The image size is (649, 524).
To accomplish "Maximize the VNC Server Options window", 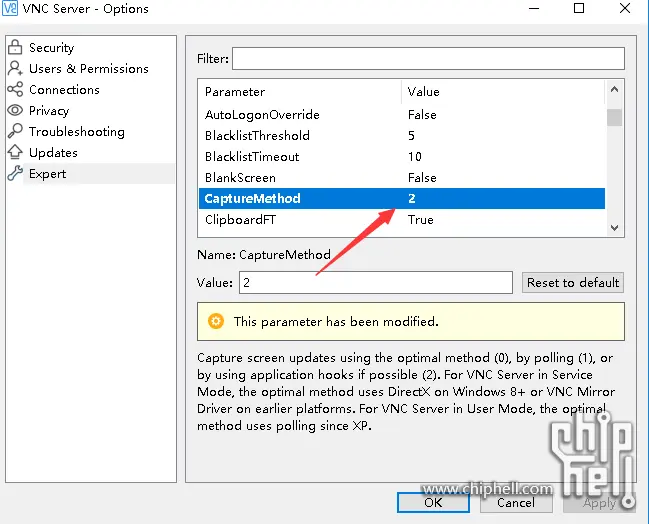I will coord(579,8).
